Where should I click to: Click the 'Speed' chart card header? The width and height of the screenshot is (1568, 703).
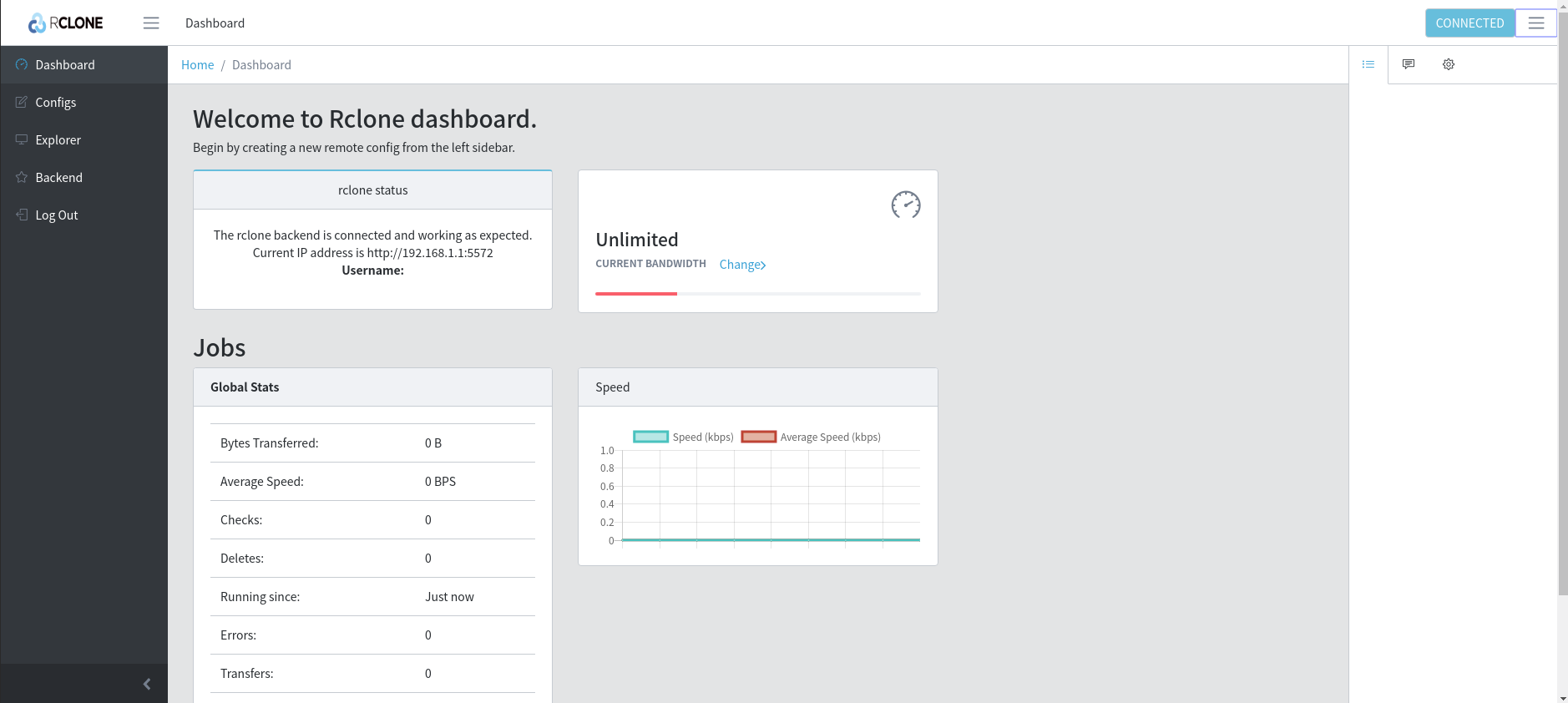758,387
